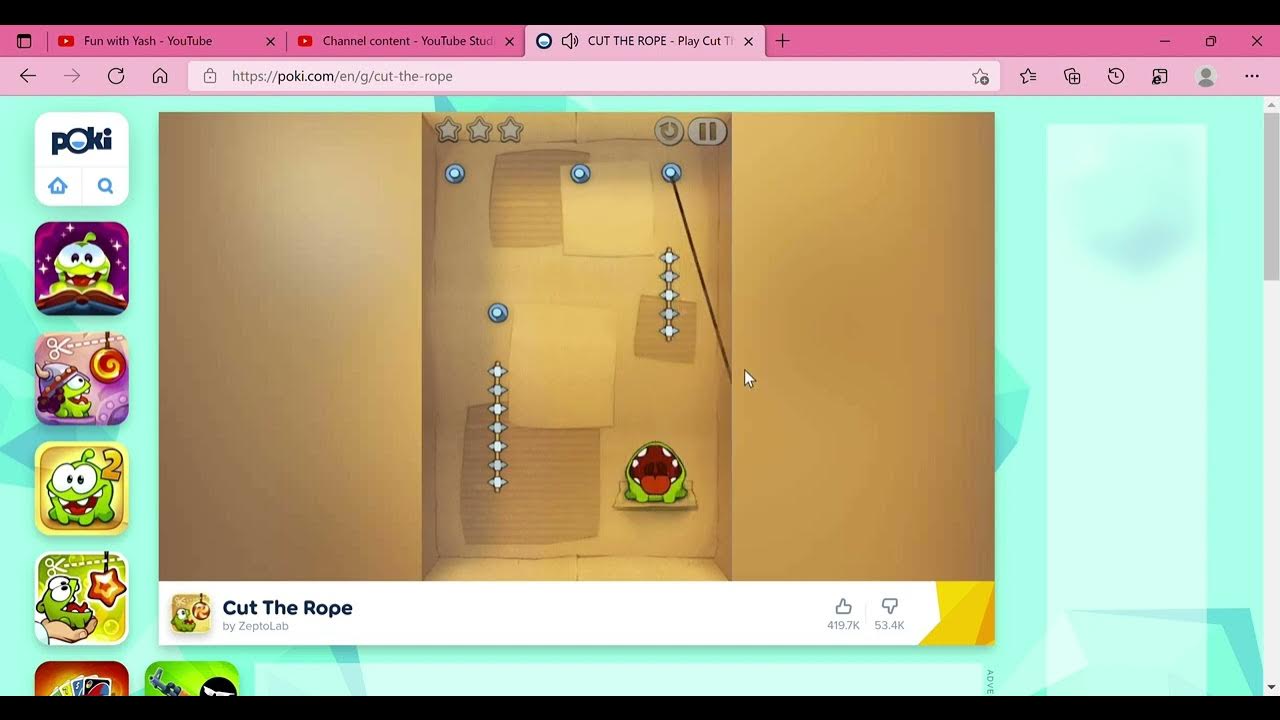Click the address bar URL field
This screenshot has width=1280, height=720.
point(595,76)
